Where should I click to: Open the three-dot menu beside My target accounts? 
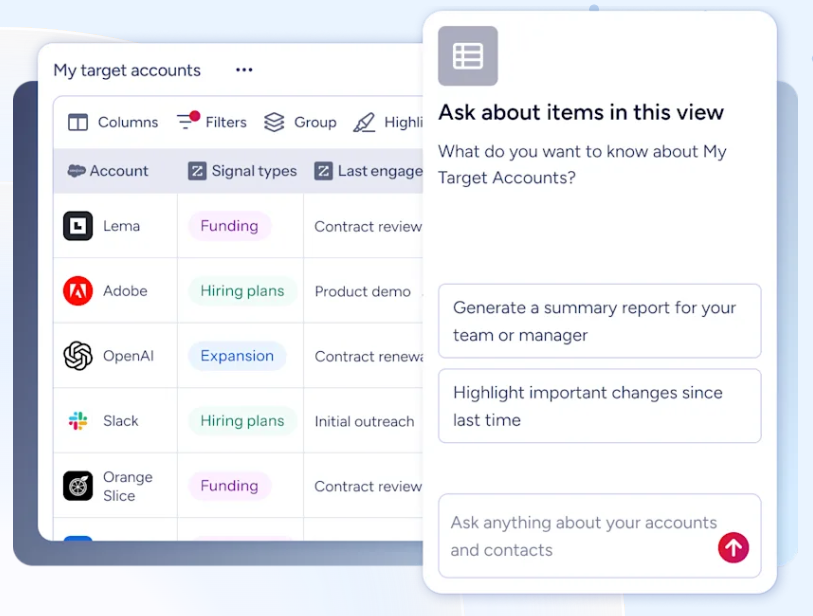(244, 69)
